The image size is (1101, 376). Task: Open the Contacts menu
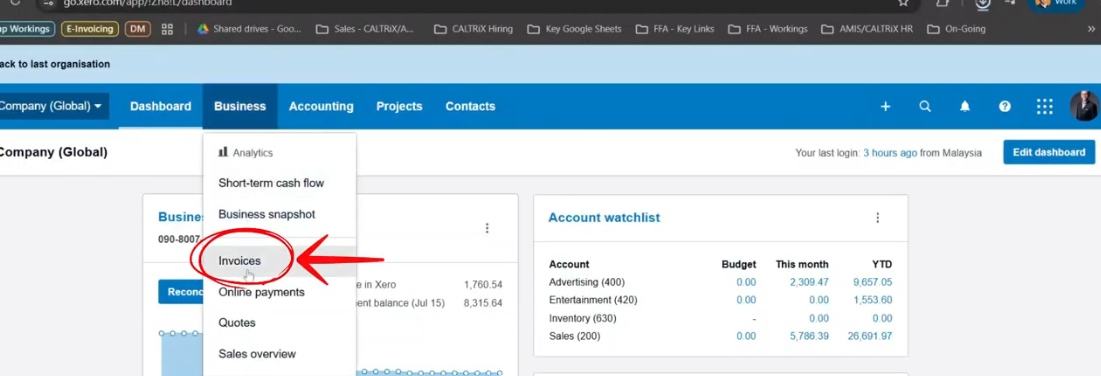(470, 106)
